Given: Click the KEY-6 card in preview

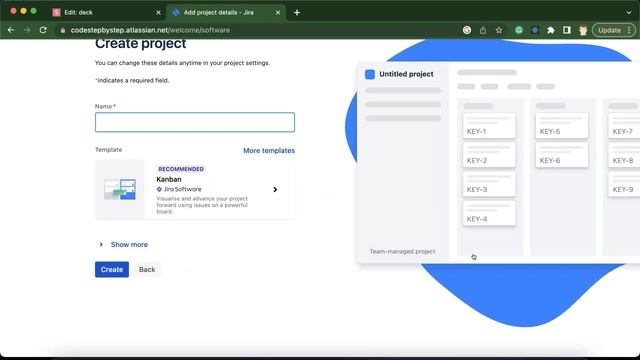Looking at the screenshot, I should click(x=562, y=155).
